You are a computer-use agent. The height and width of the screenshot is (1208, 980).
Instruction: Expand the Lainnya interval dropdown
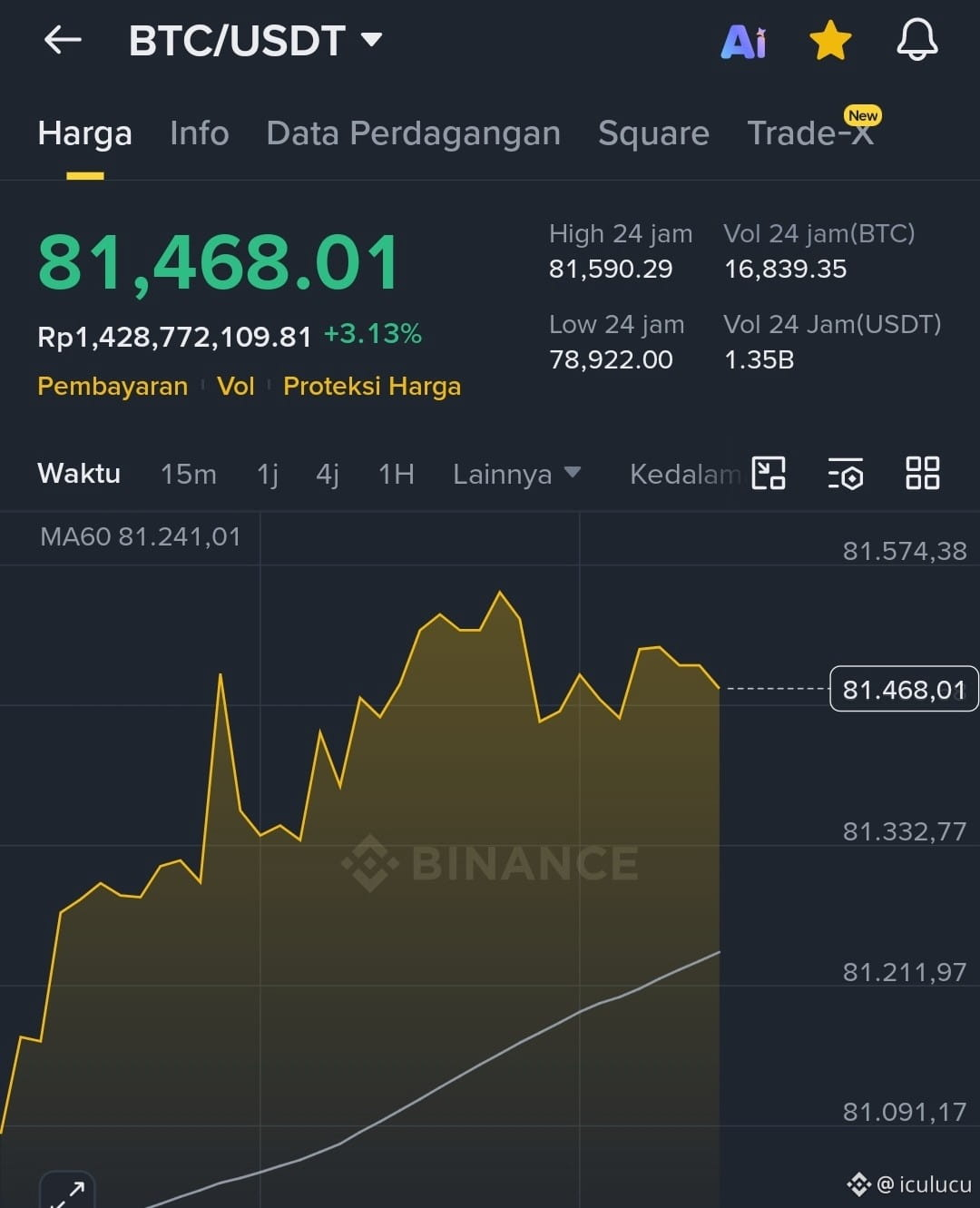(516, 474)
